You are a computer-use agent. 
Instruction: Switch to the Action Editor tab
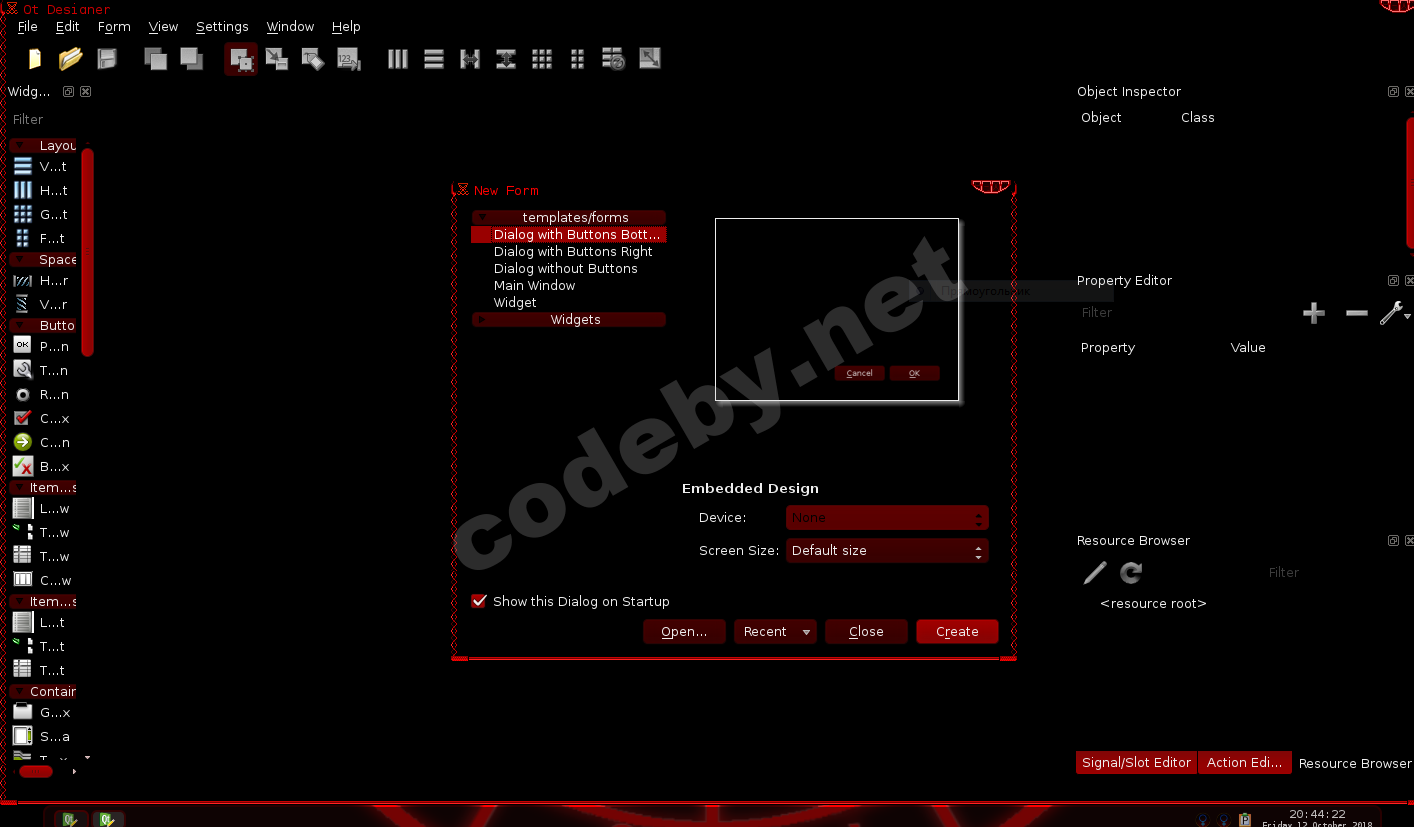[1244, 763]
